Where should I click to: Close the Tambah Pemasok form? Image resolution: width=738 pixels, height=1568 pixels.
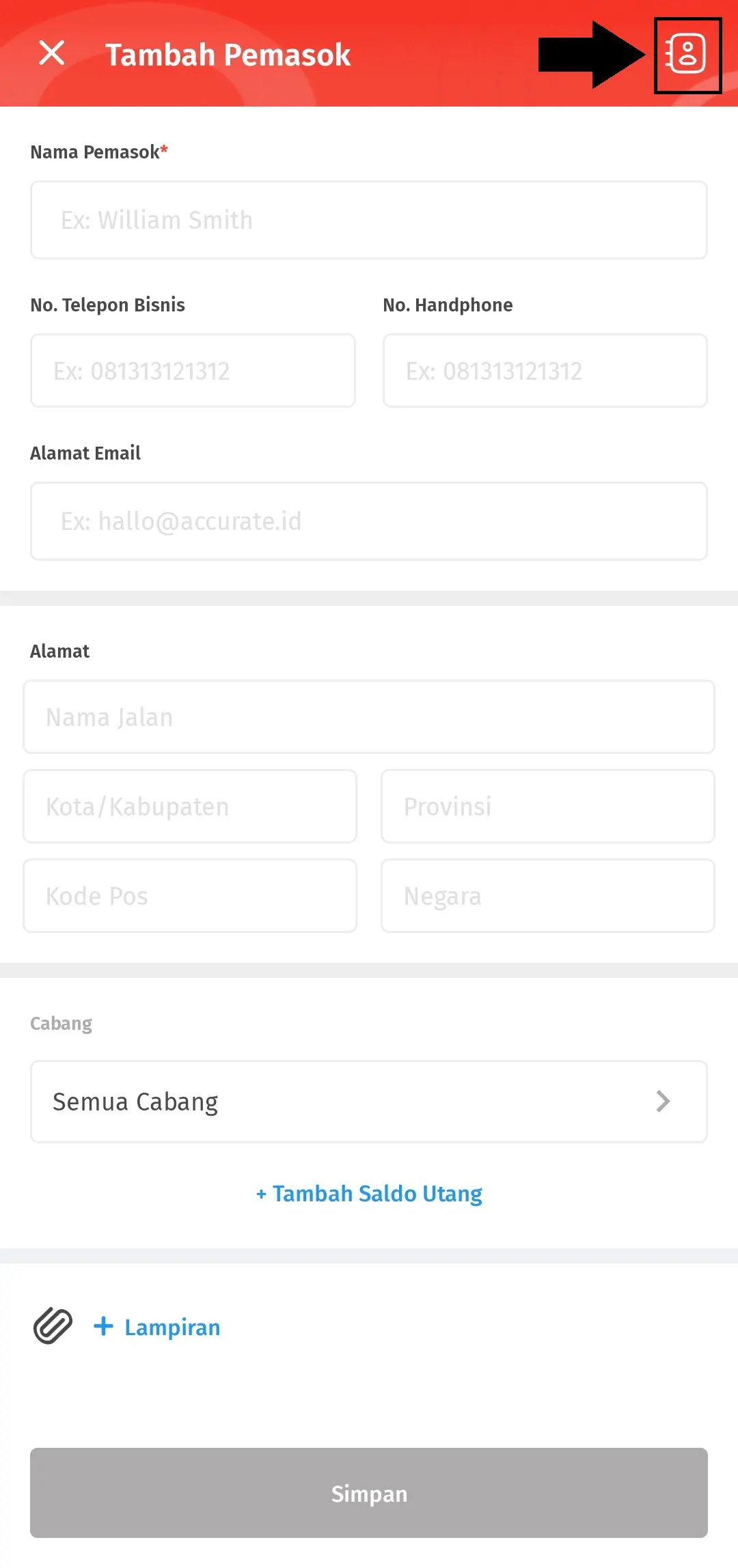(51, 53)
